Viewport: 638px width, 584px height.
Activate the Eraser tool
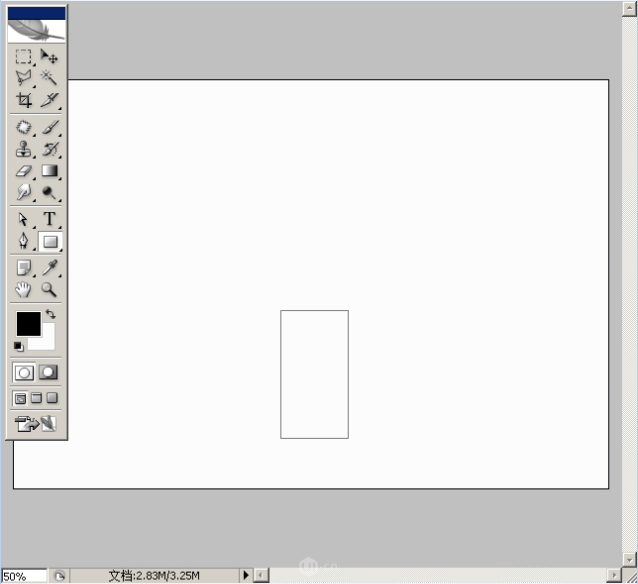tap(24, 171)
